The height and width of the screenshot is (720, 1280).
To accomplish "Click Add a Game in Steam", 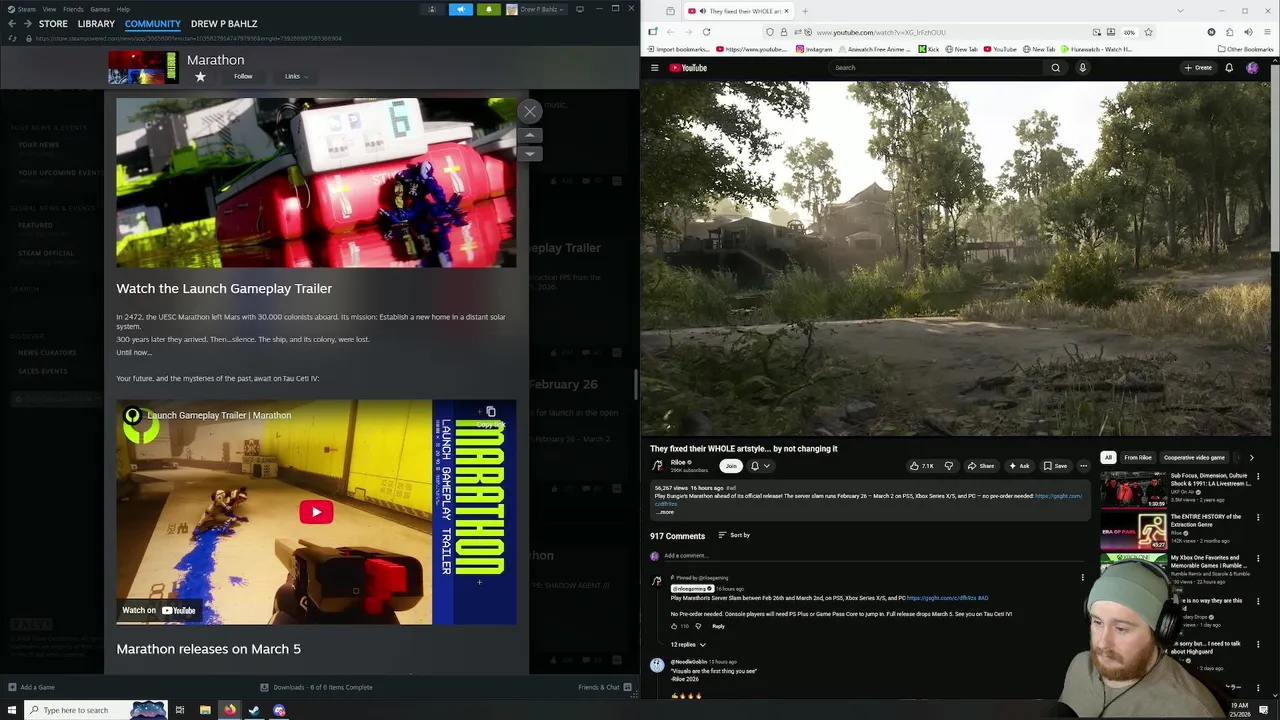I will pos(30,687).
